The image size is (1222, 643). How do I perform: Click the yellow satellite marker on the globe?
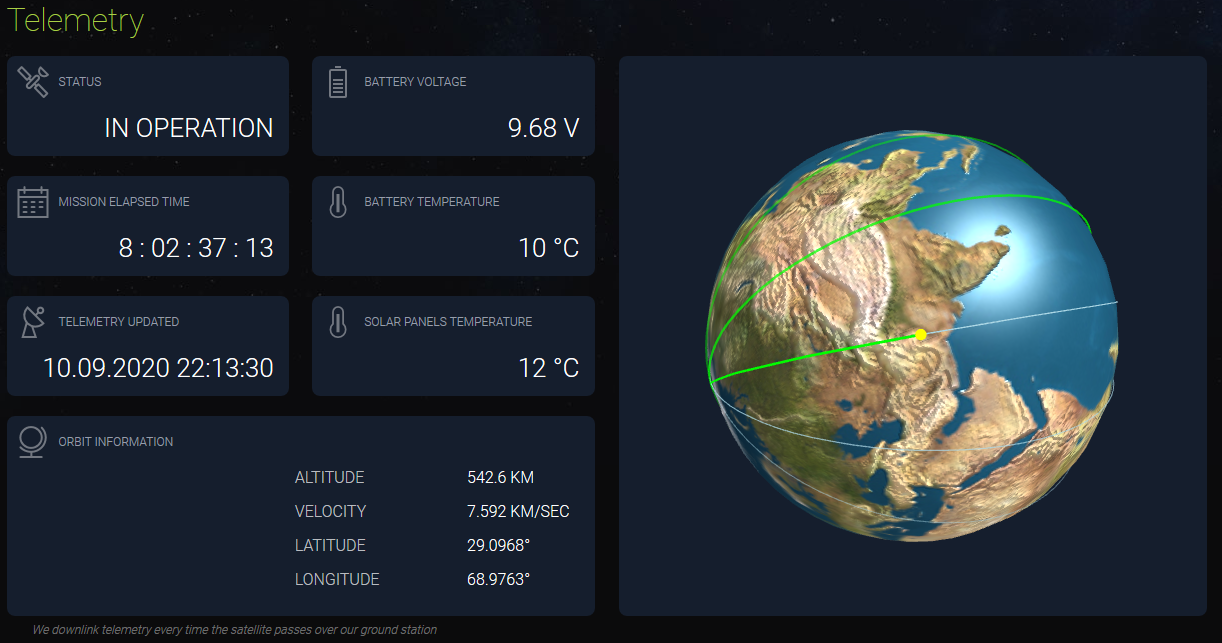[x=920, y=334]
